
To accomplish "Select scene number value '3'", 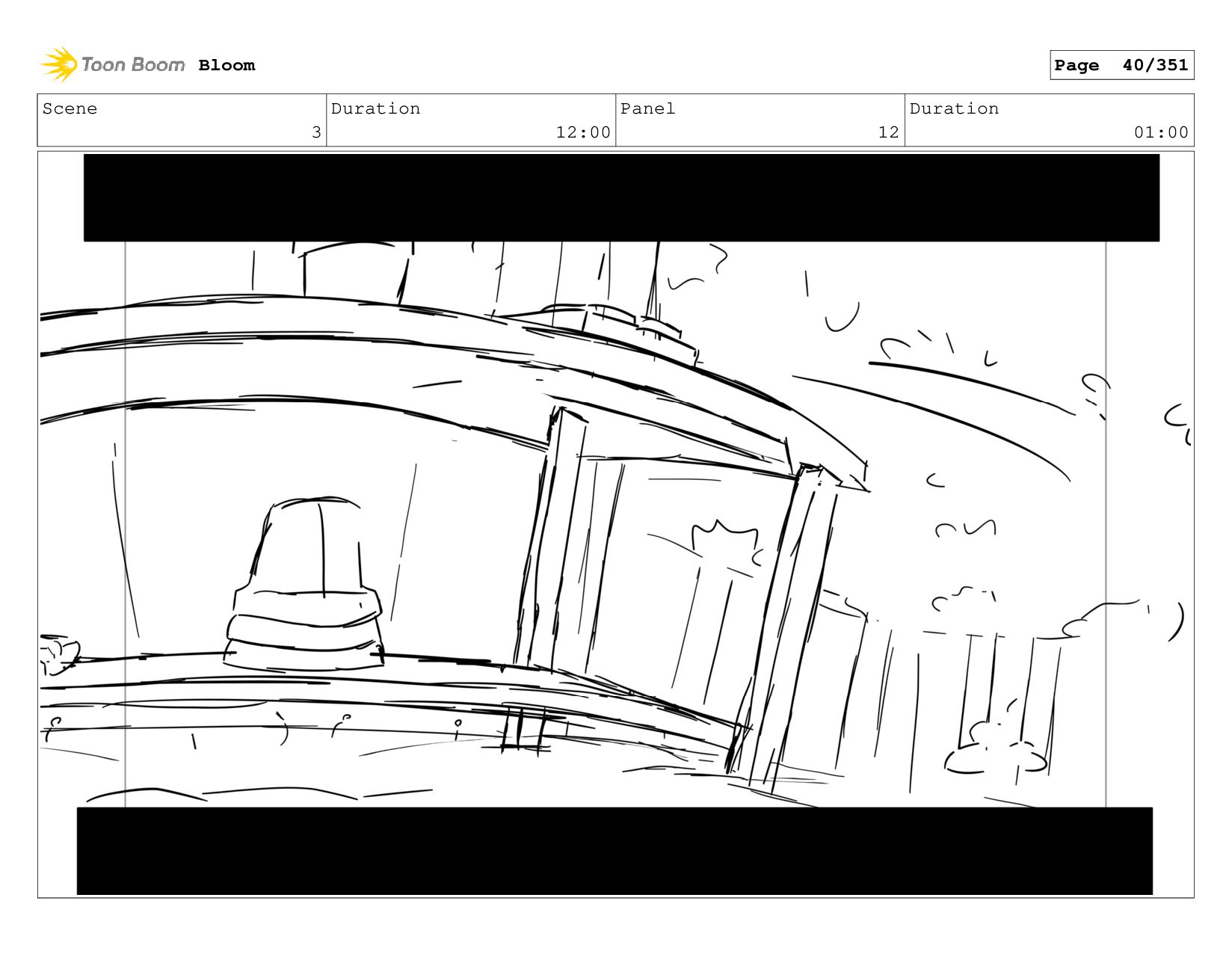I will (316, 132).
